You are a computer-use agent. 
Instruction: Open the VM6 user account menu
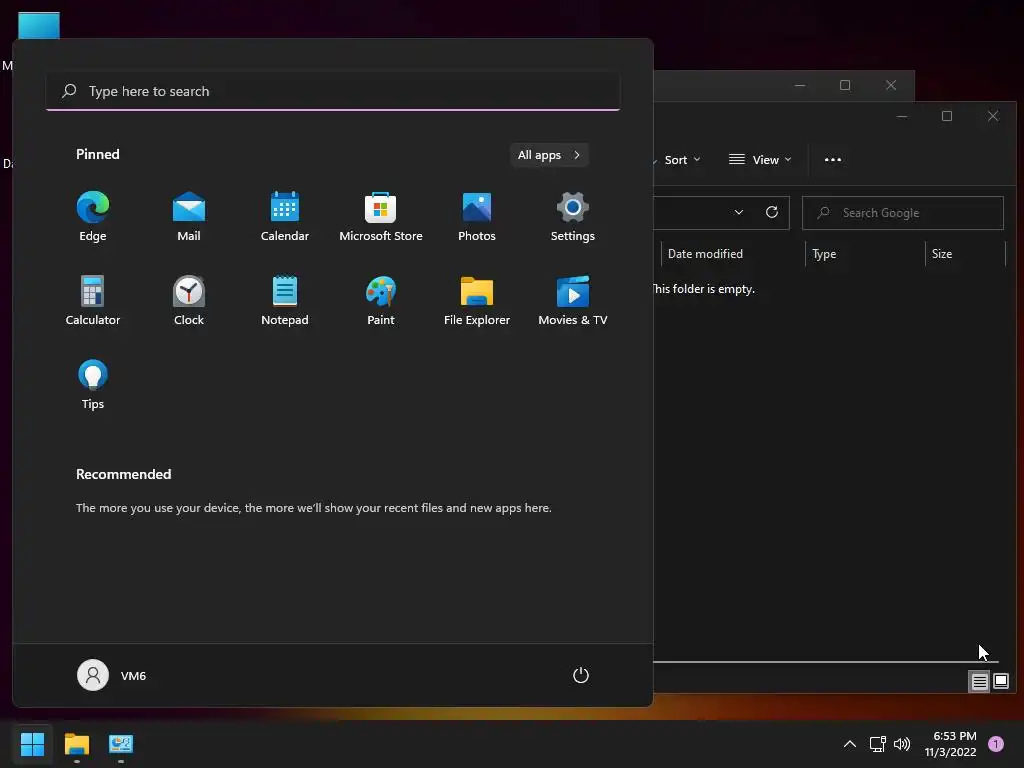112,675
